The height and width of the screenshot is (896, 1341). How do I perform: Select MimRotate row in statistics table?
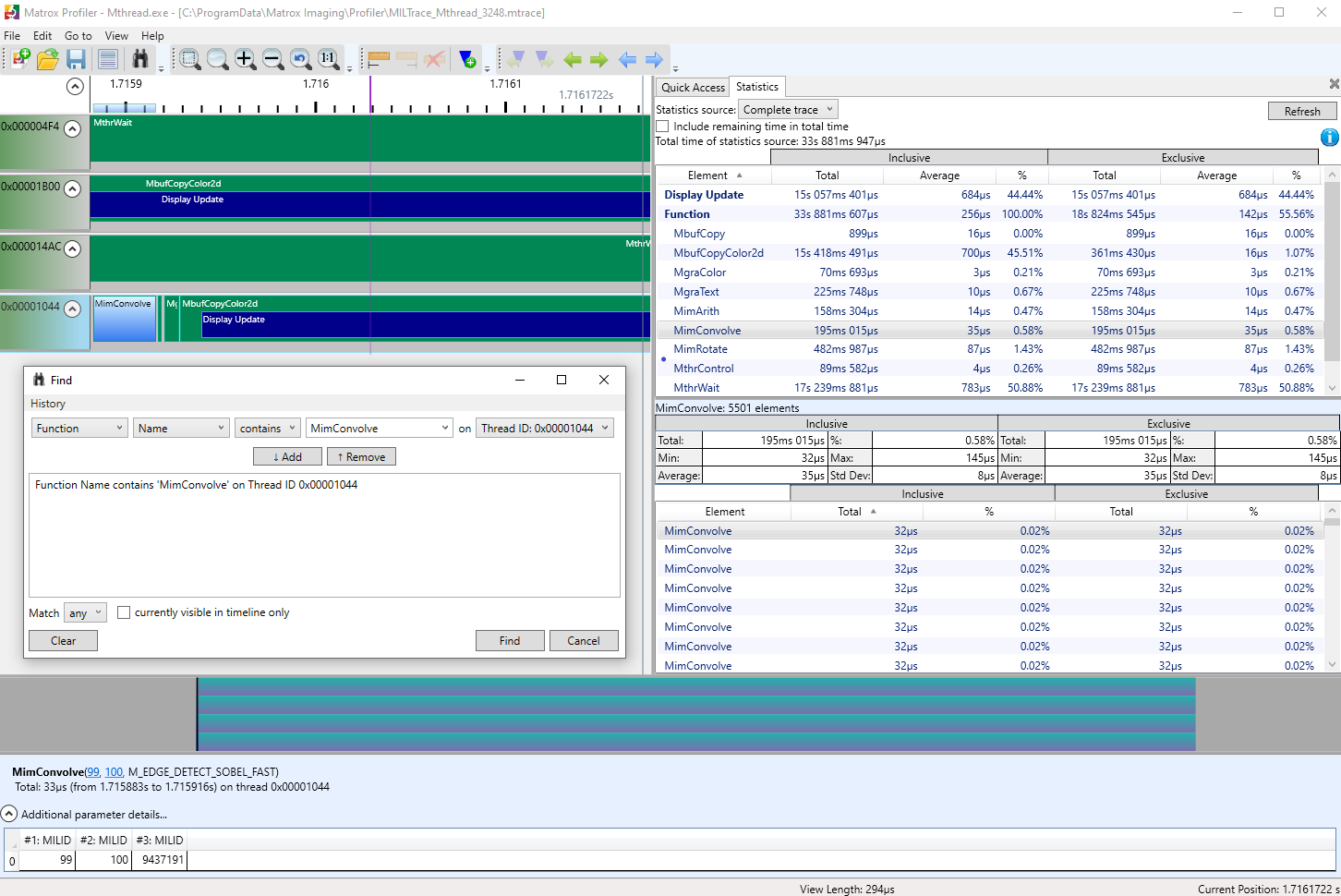click(x=989, y=349)
